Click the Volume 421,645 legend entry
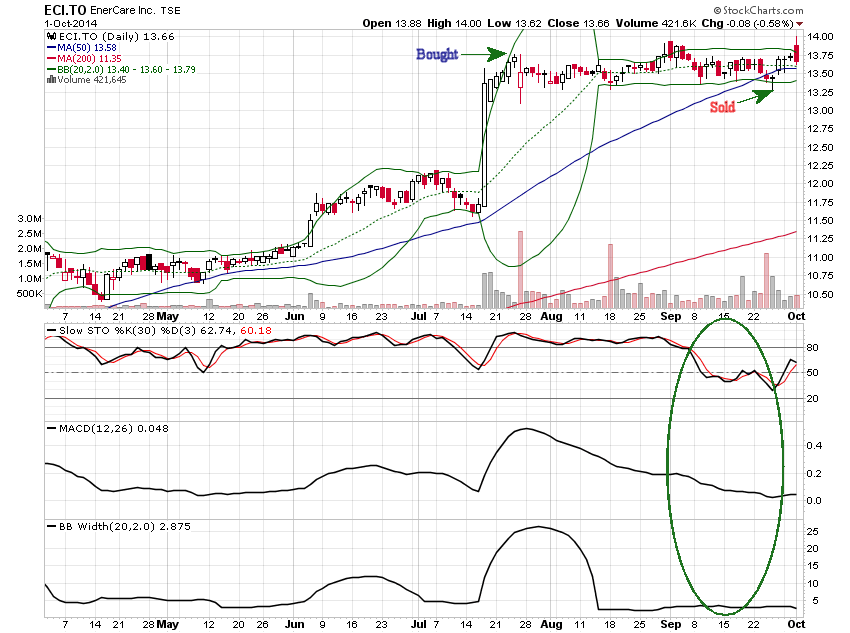The width and height of the screenshot is (850, 633). coord(87,80)
